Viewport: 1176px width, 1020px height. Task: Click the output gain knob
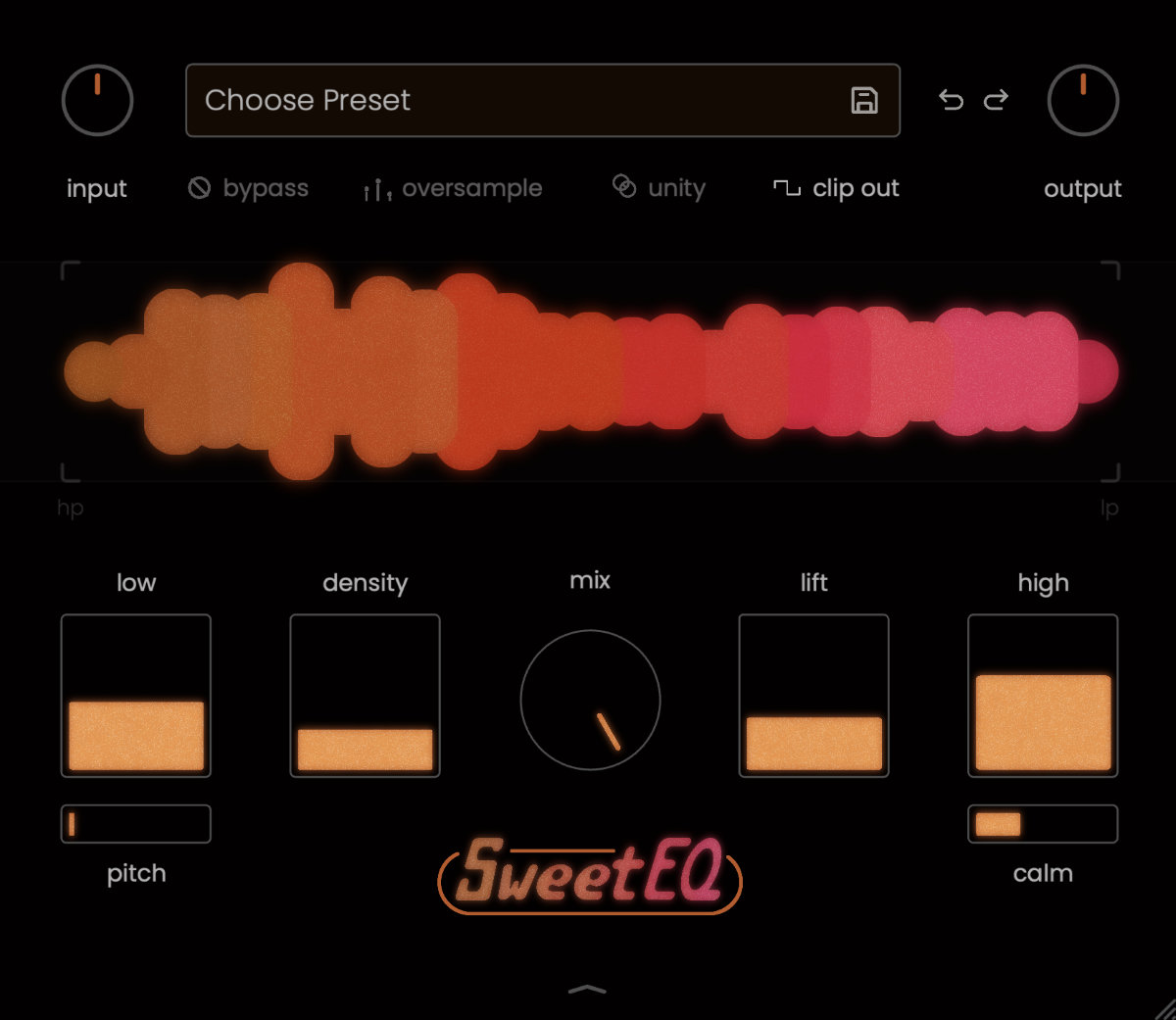[1083, 100]
